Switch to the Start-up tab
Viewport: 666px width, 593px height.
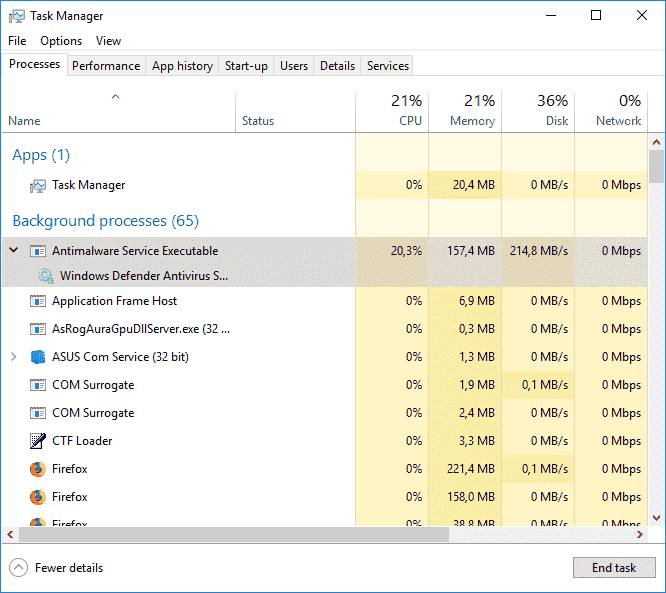246,66
